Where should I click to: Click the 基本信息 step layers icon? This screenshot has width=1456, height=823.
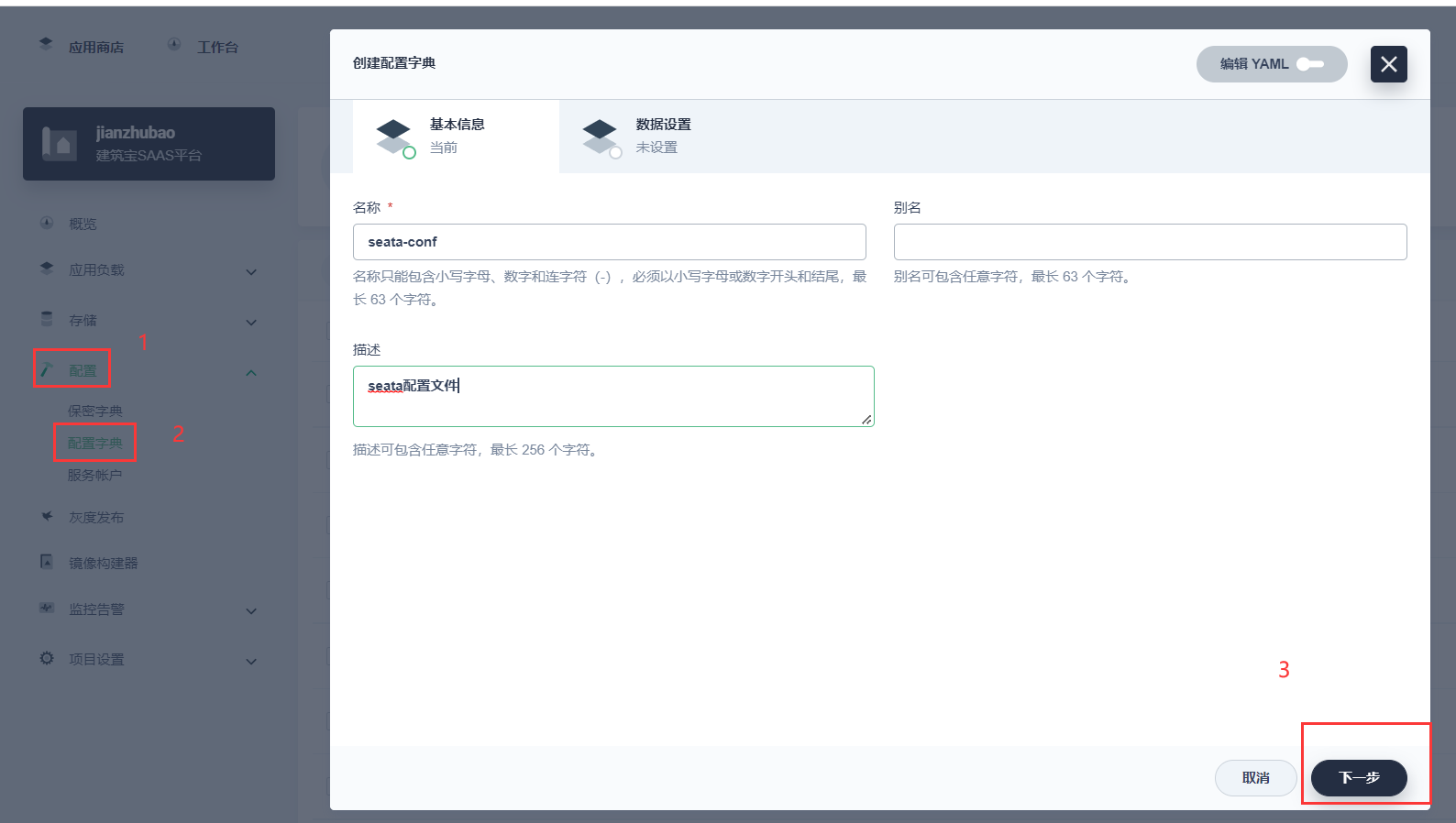click(x=394, y=137)
